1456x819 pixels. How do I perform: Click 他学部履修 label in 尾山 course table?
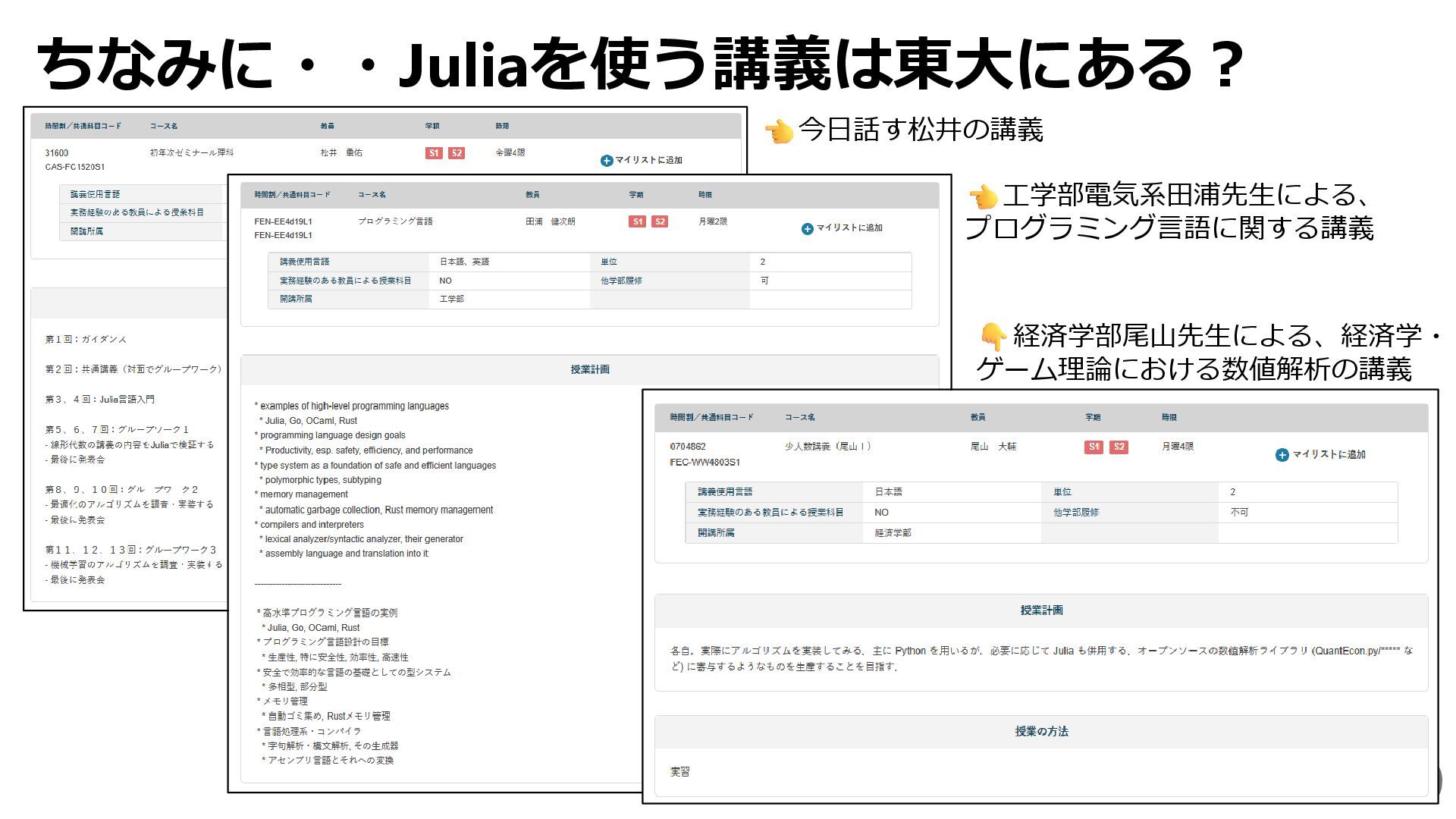click(x=1075, y=513)
